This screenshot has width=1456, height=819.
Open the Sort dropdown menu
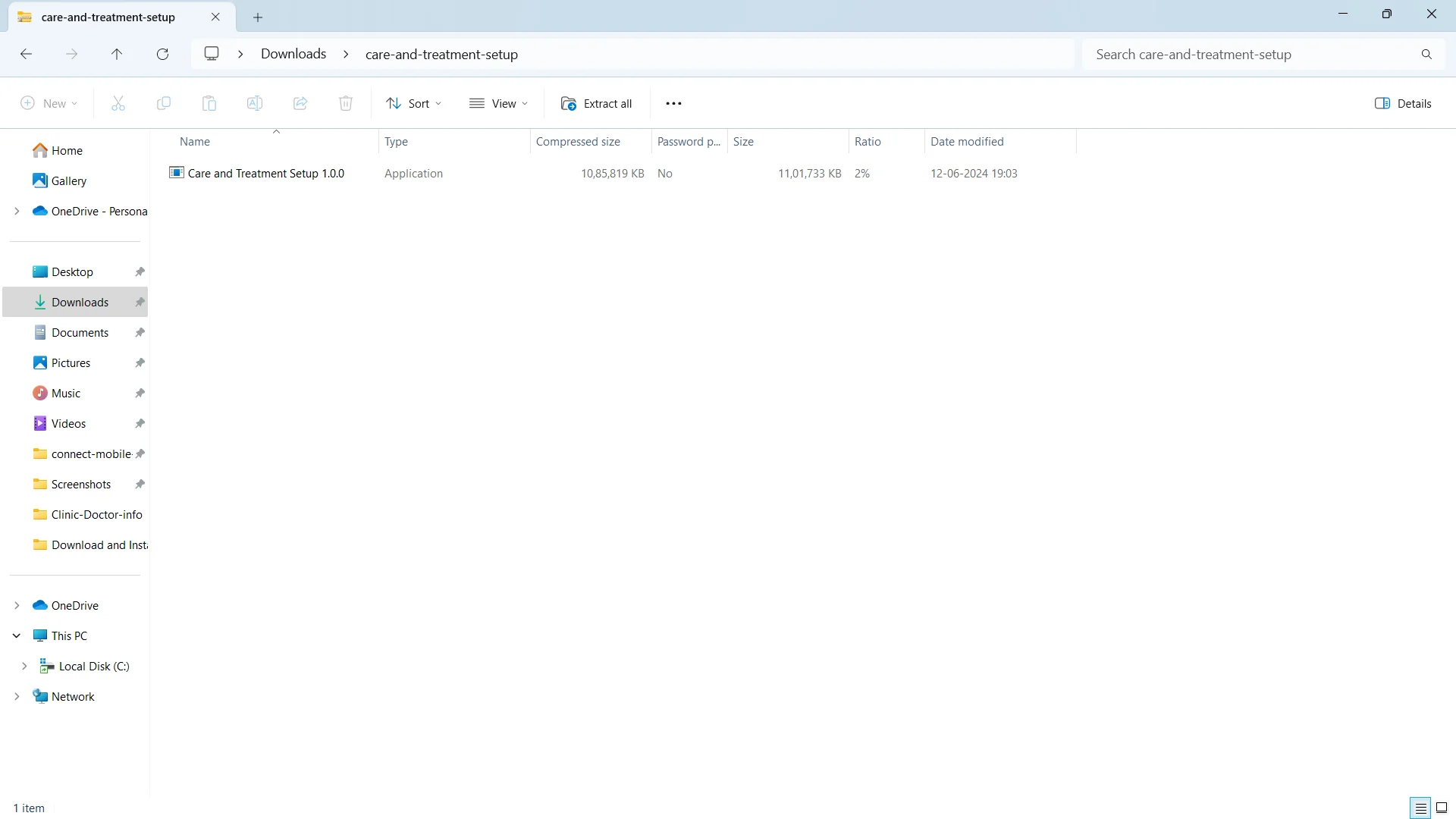point(414,104)
